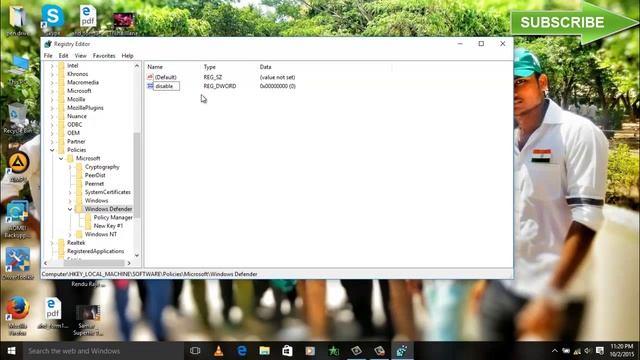This screenshot has width=640, height=360.
Task: Select the Realtek key
Action: coord(76,242)
